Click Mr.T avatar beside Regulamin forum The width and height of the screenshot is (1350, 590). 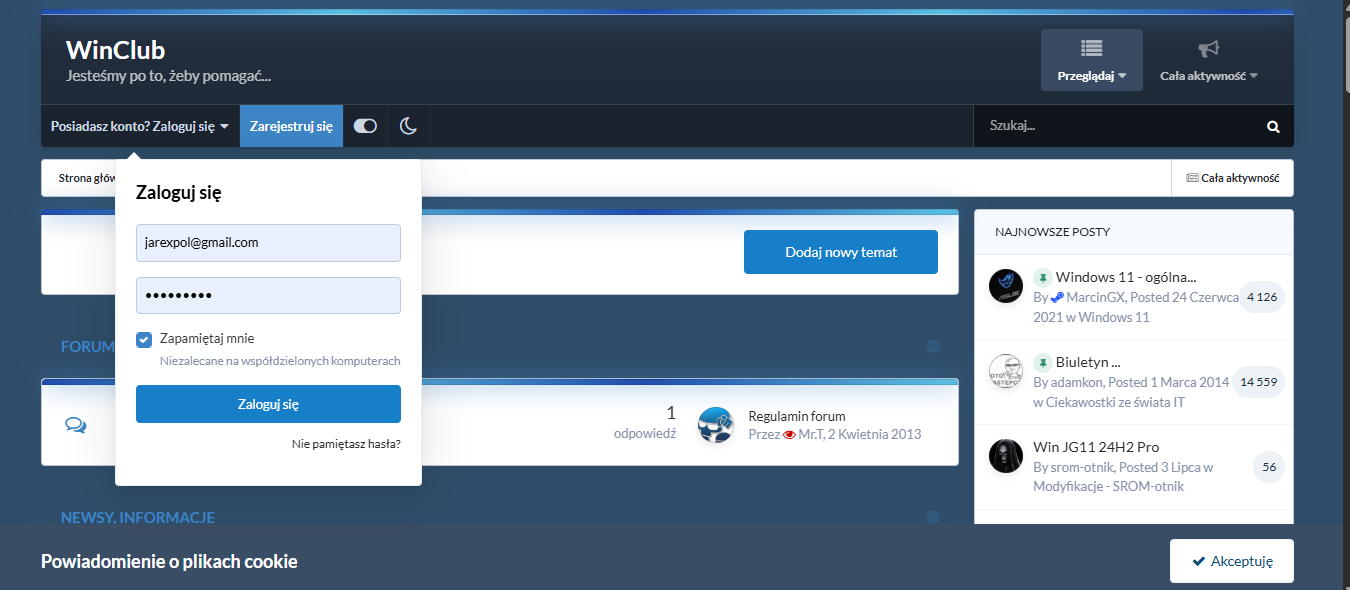(x=715, y=425)
